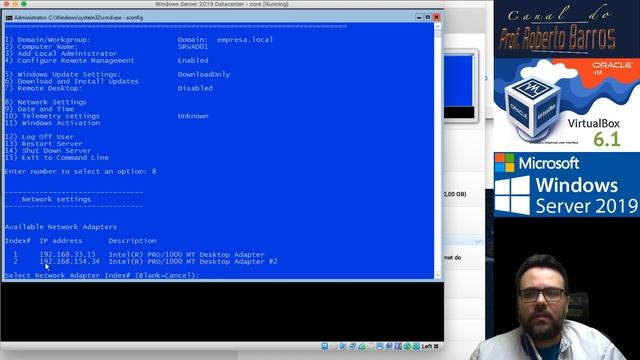
Task: Click '7) Remote Desktop:' line
Action: (43, 88)
